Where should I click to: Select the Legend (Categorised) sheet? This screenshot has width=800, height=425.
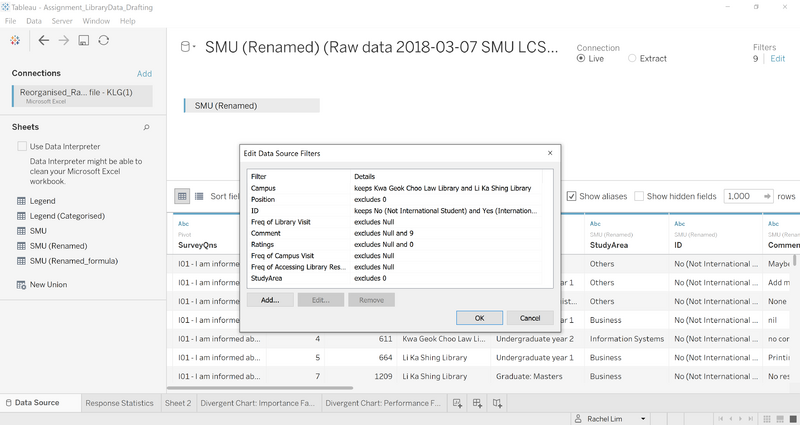[67, 216]
